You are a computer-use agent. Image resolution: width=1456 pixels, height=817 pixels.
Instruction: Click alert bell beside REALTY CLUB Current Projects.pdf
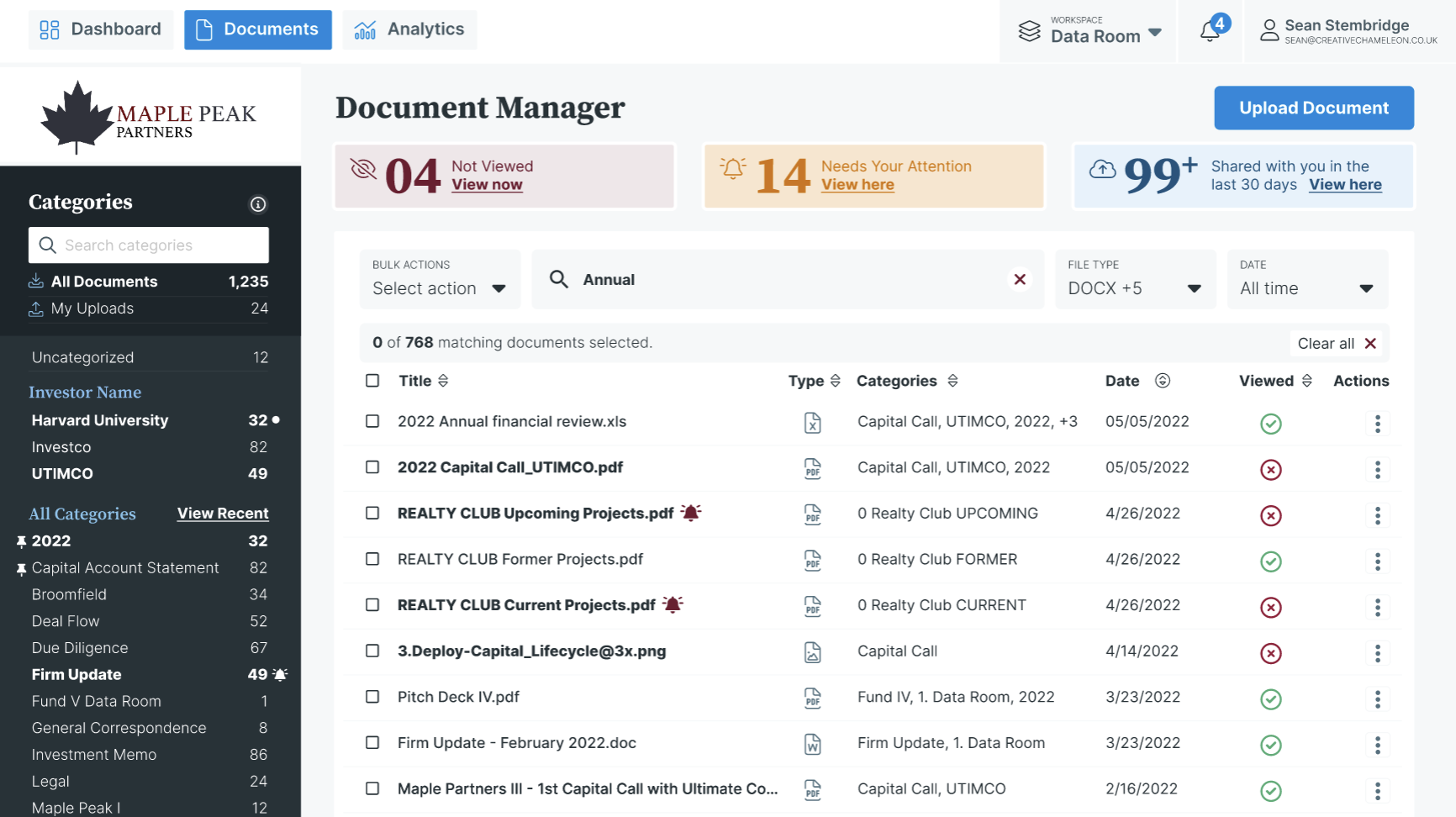tap(673, 604)
